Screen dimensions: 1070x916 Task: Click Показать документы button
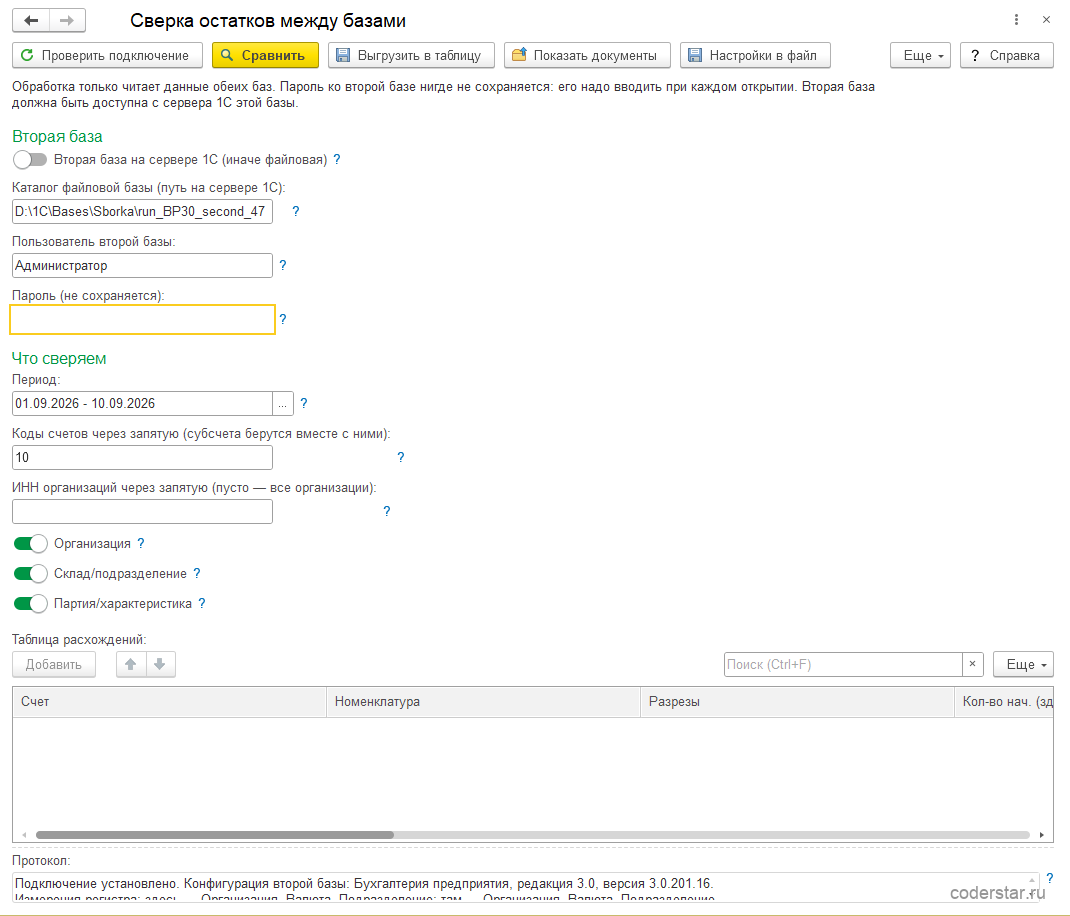pyautogui.click(x=588, y=55)
